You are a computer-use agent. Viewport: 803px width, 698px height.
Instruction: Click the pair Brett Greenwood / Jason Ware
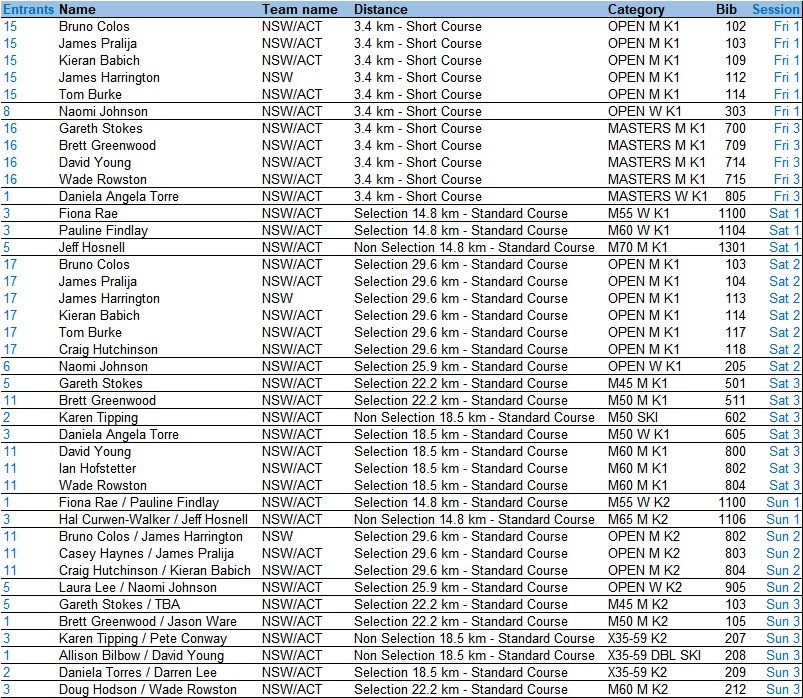pyautogui.click(x=147, y=622)
